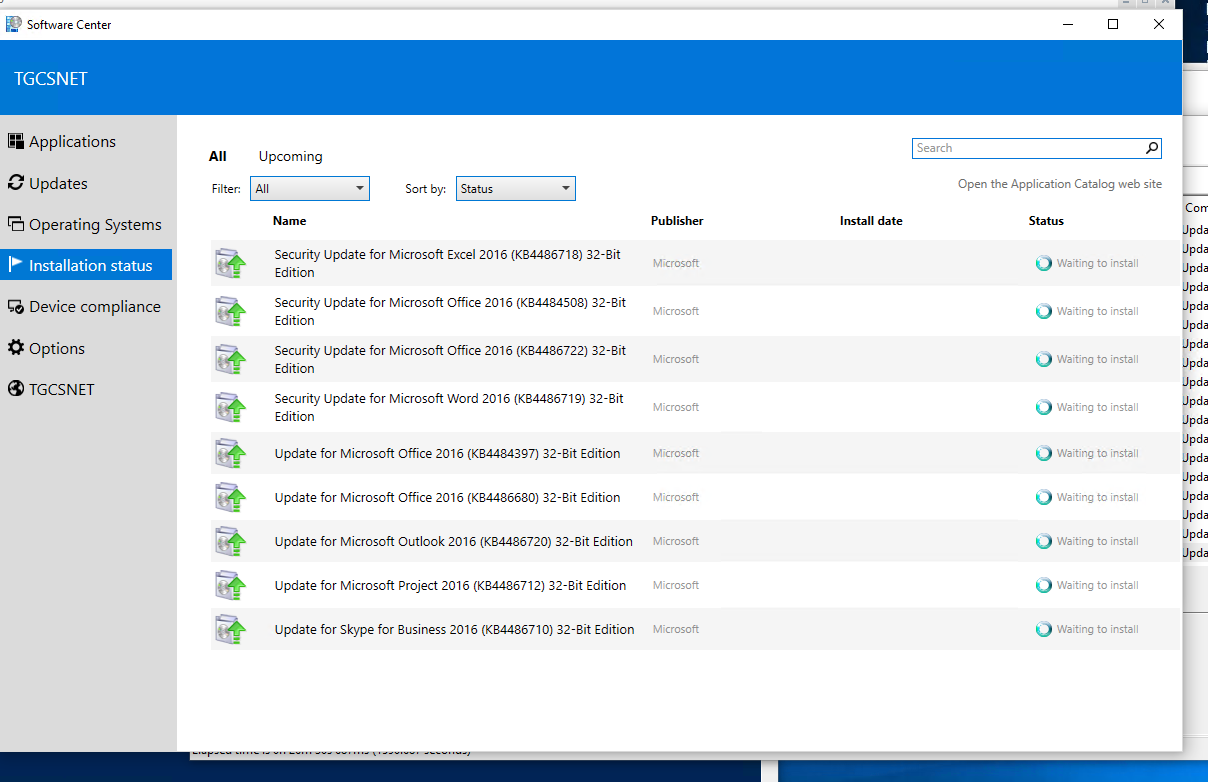Image resolution: width=1208 pixels, height=782 pixels.
Task: Sort updates by clicking Name column header
Action: pyautogui.click(x=289, y=221)
